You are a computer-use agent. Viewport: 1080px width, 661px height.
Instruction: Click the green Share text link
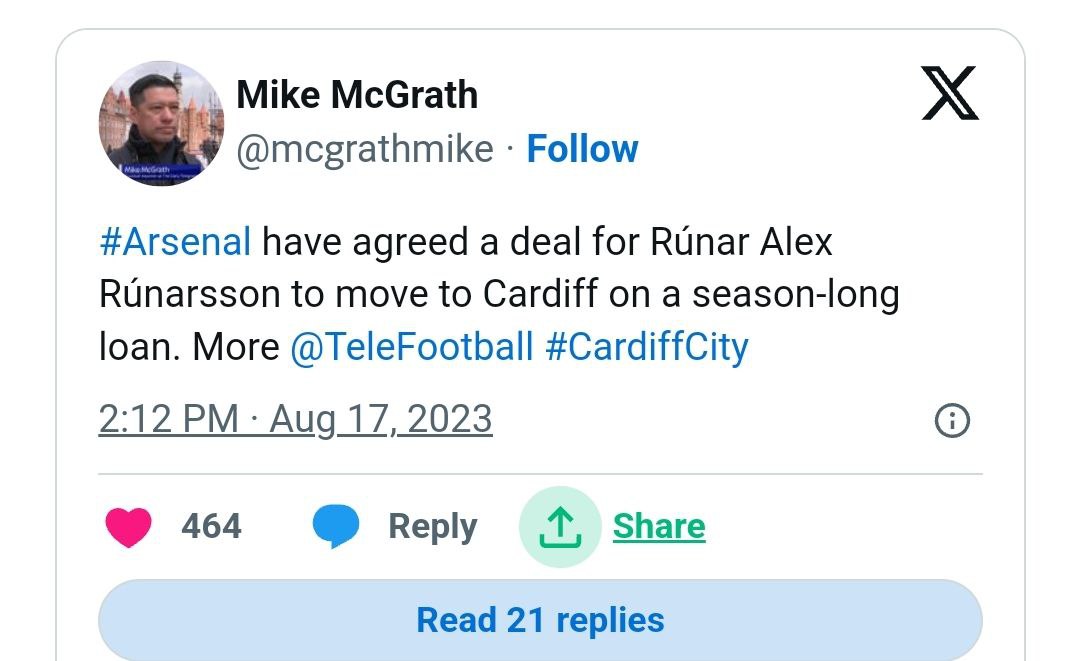pyautogui.click(x=659, y=527)
